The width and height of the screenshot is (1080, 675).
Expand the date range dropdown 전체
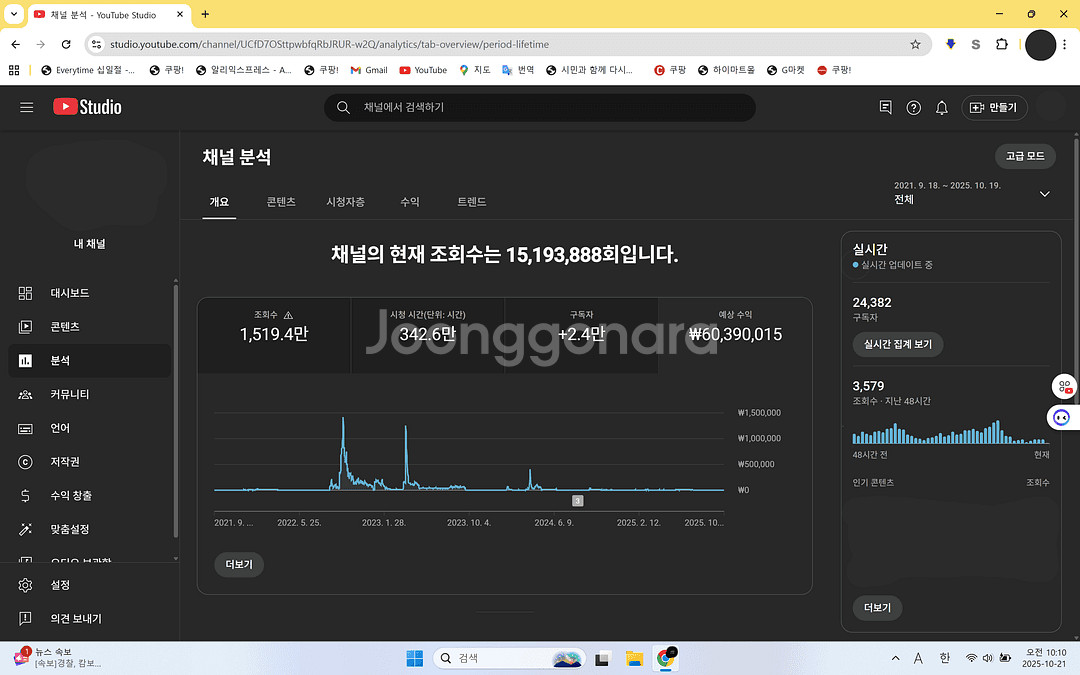click(x=1044, y=194)
